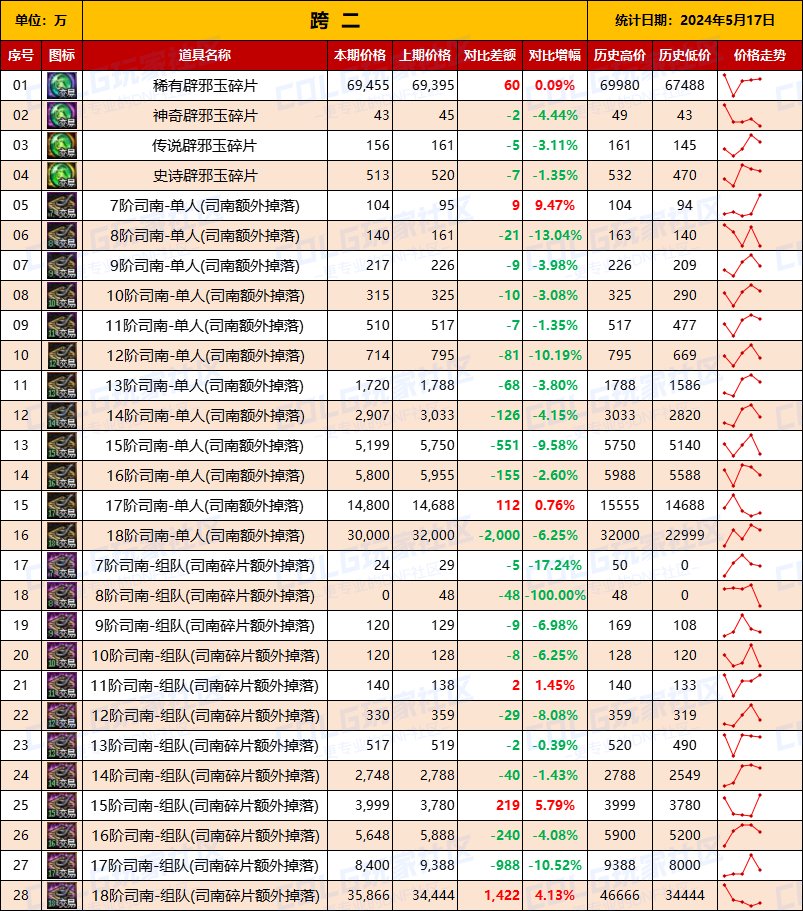This screenshot has width=803, height=911.
Task: Click the previous price 69,395
Action: coord(433,85)
